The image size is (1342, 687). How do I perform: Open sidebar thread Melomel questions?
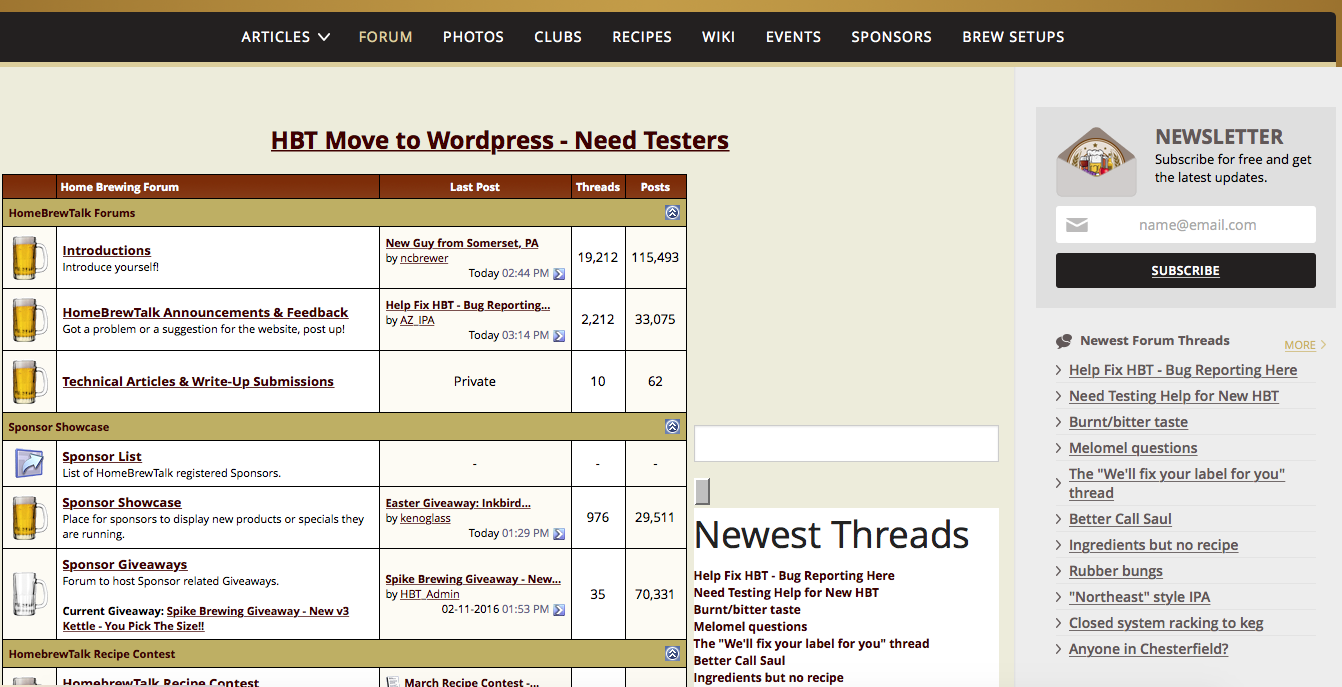[1133, 448]
